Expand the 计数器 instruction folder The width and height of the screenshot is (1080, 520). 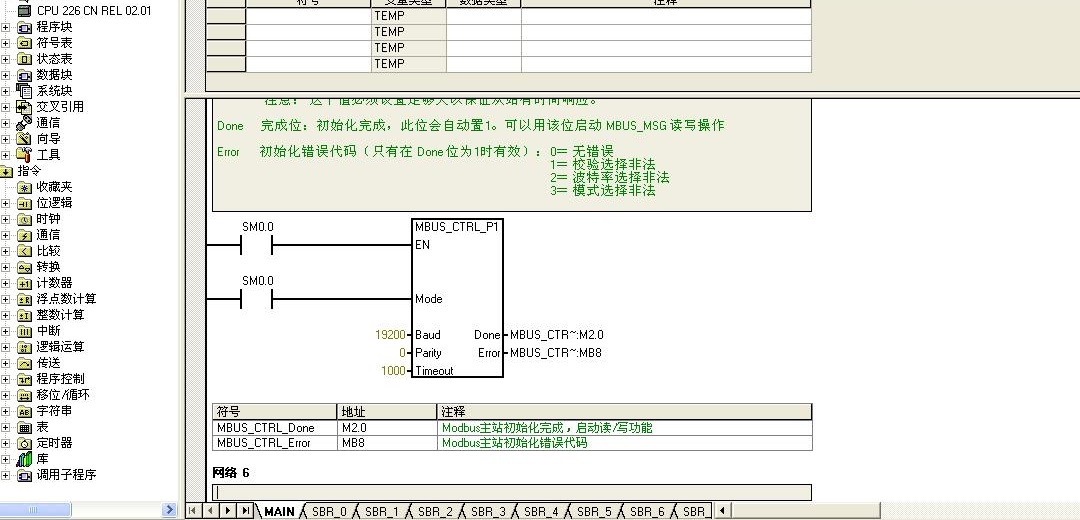coord(6,283)
